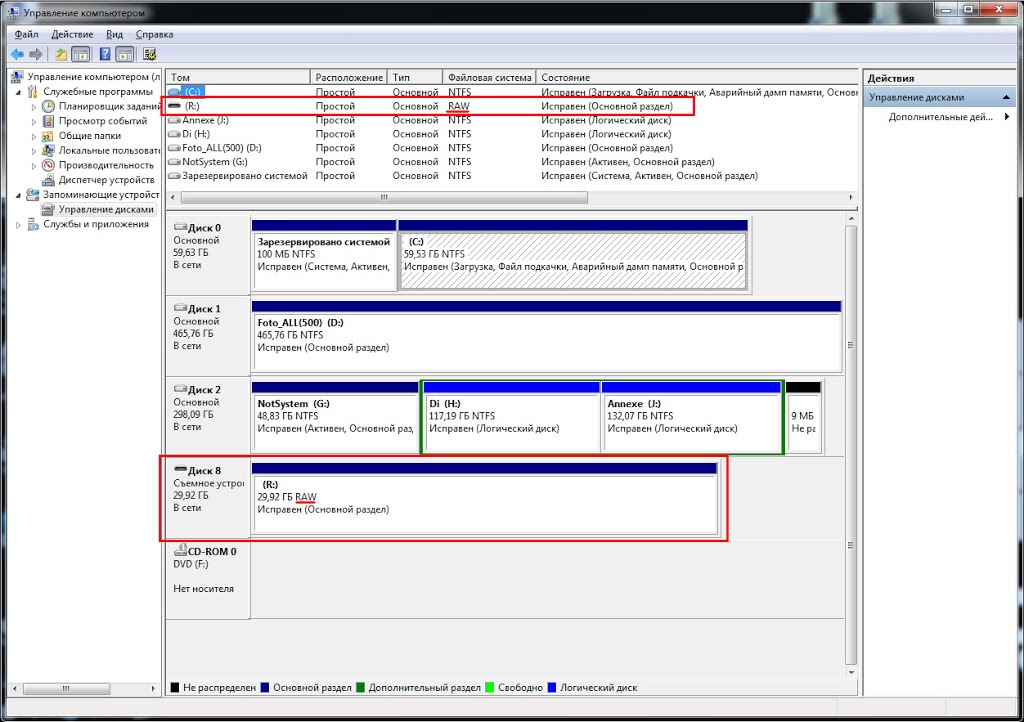1024x722 pixels.
Task: Expand the Службы и приложения node
Action: point(19,225)
